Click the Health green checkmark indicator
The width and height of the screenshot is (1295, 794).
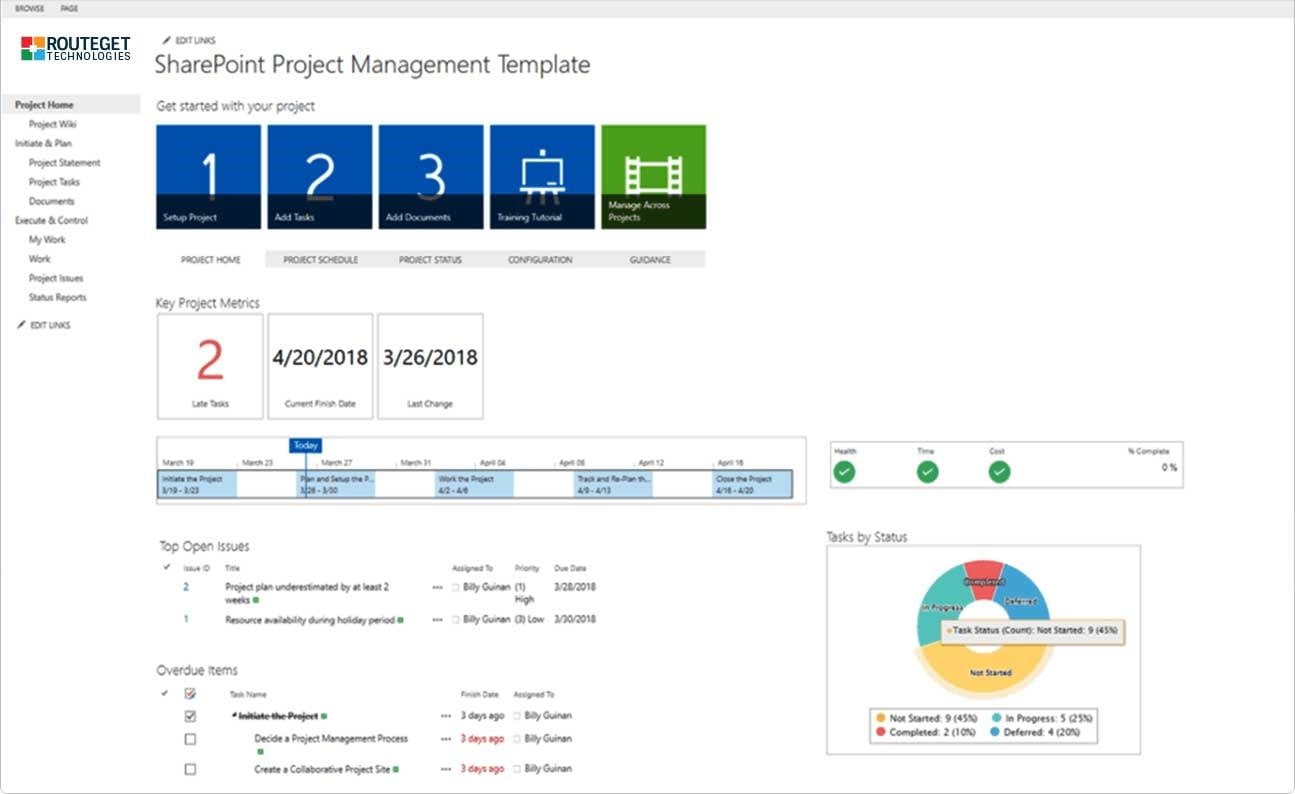(x=845, y=472)
